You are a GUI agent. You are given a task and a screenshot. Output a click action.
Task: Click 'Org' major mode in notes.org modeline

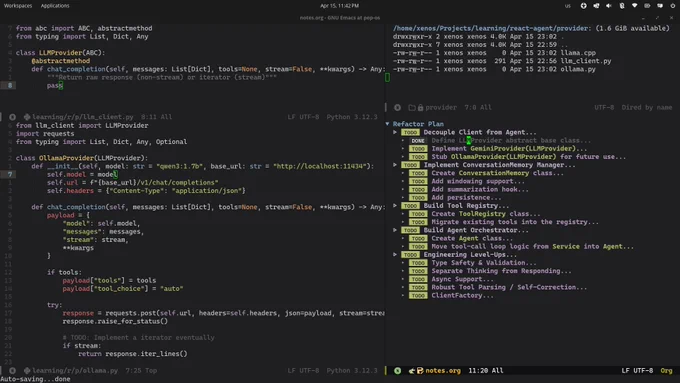point(666,370)
